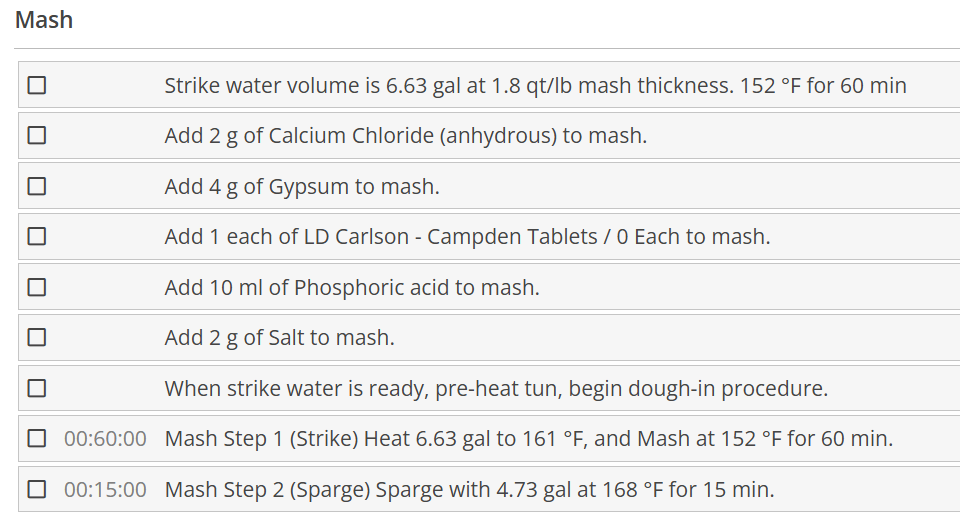Viewport: 960px width, 516px height.
Task: Click the Mash Step 1 (Strike) description
Action: click(528, 438)
